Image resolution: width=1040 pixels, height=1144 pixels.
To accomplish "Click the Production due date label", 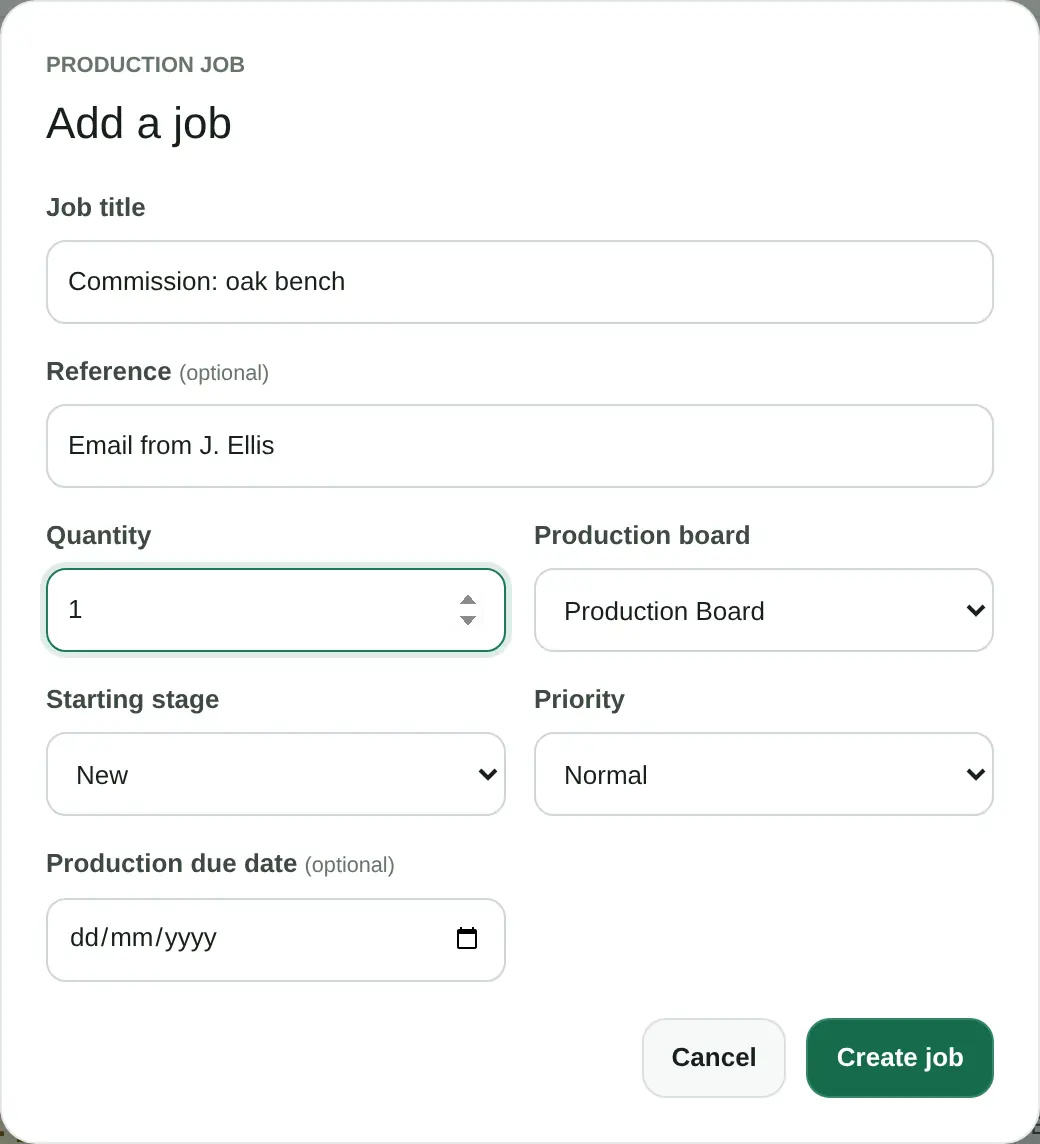I will click(x=172, y=863).
